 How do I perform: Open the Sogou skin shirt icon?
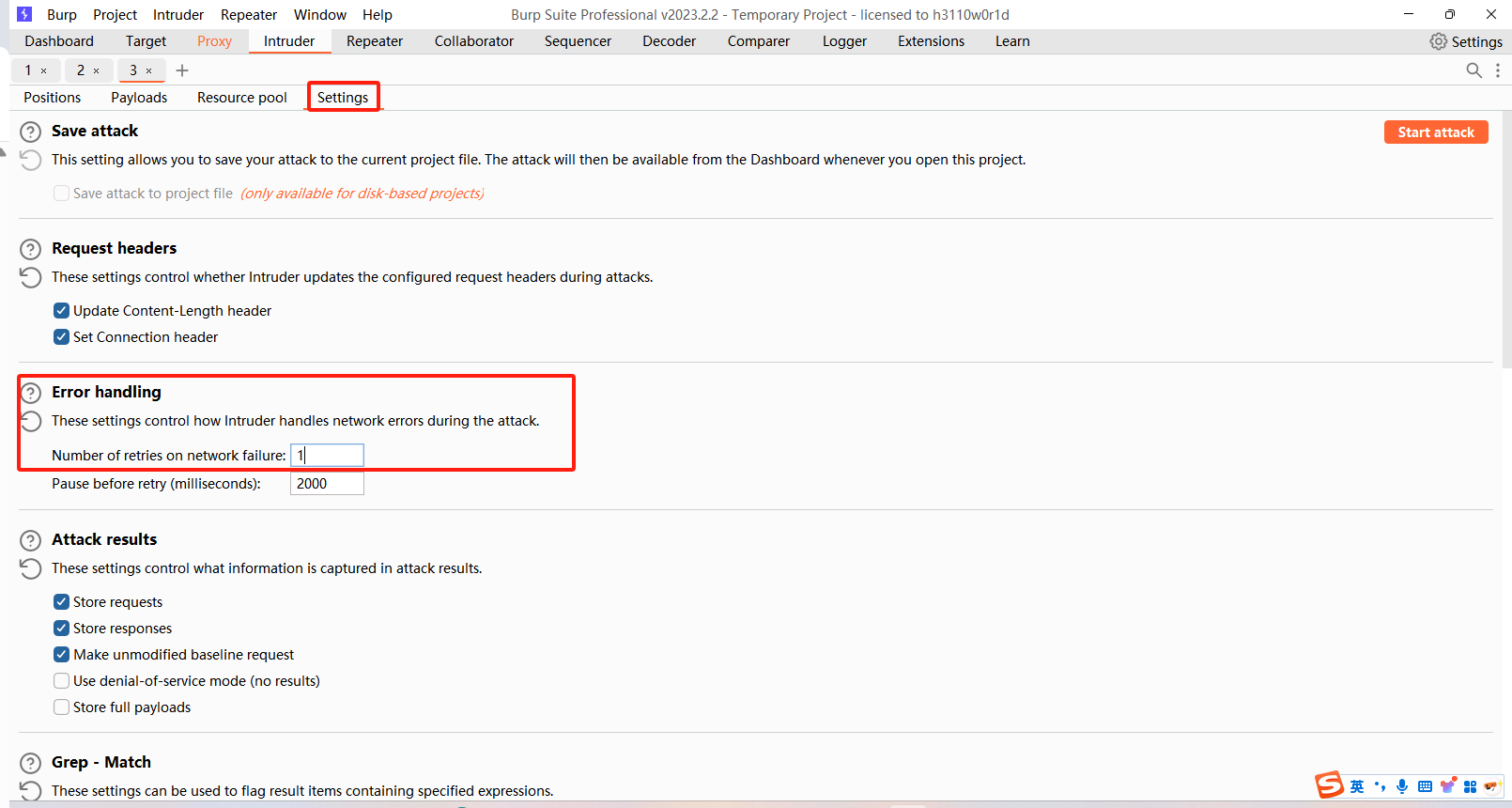tap(1447, 785)
